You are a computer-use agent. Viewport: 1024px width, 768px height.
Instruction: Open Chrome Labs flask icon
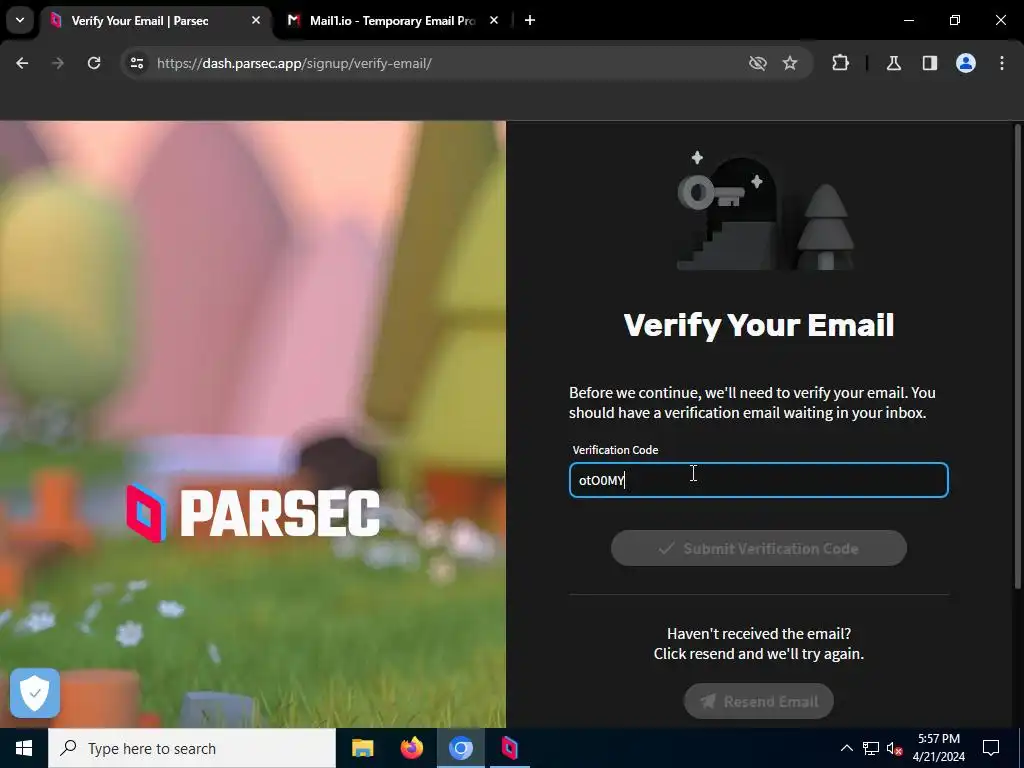(894, 63)
